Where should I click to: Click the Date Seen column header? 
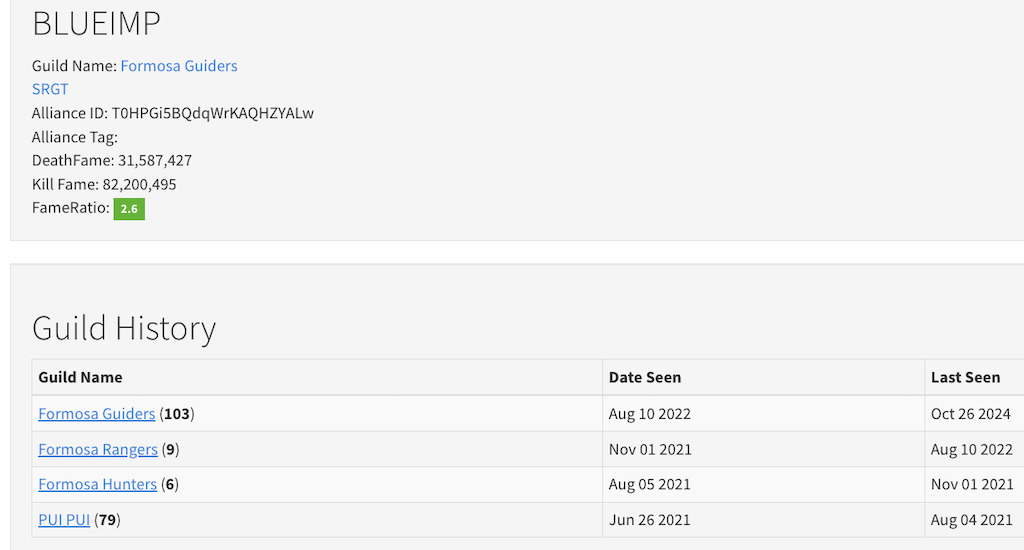[645, 377]
